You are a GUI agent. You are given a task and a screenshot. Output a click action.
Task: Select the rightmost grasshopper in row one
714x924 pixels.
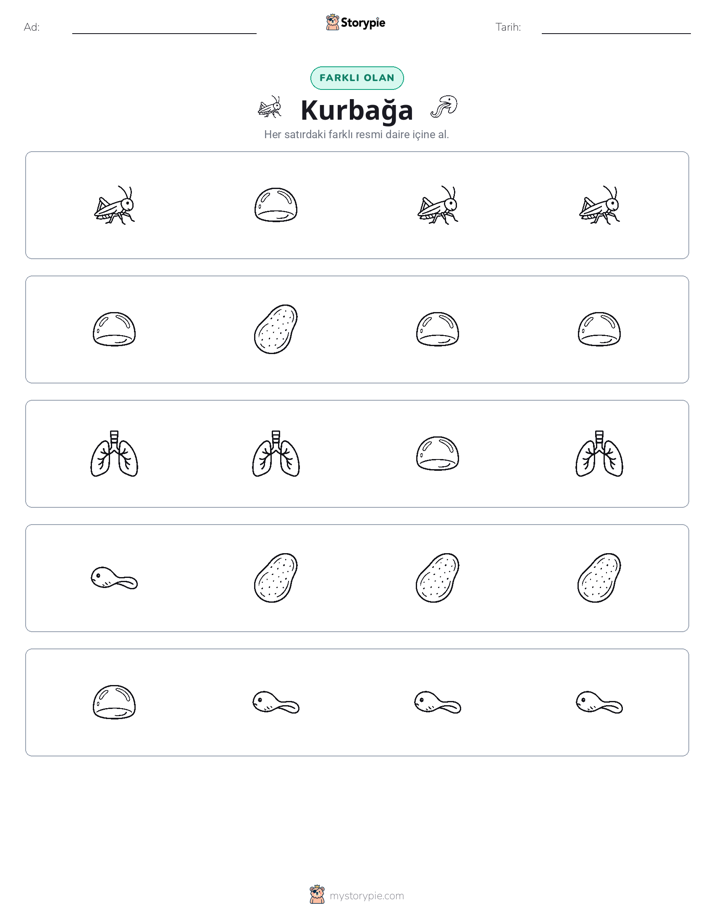[599, 205]
